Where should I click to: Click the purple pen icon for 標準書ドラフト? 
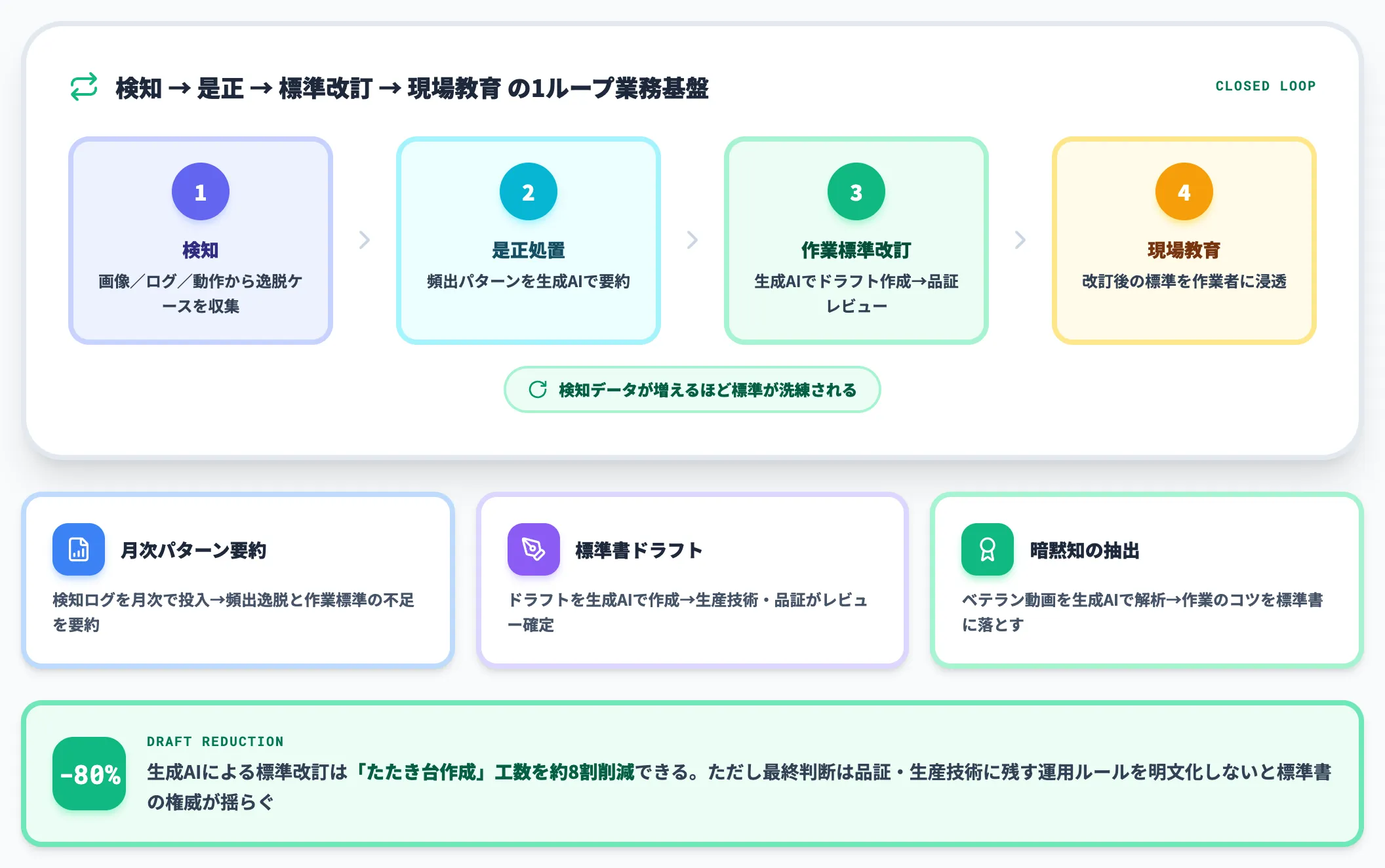coord(534,549)
